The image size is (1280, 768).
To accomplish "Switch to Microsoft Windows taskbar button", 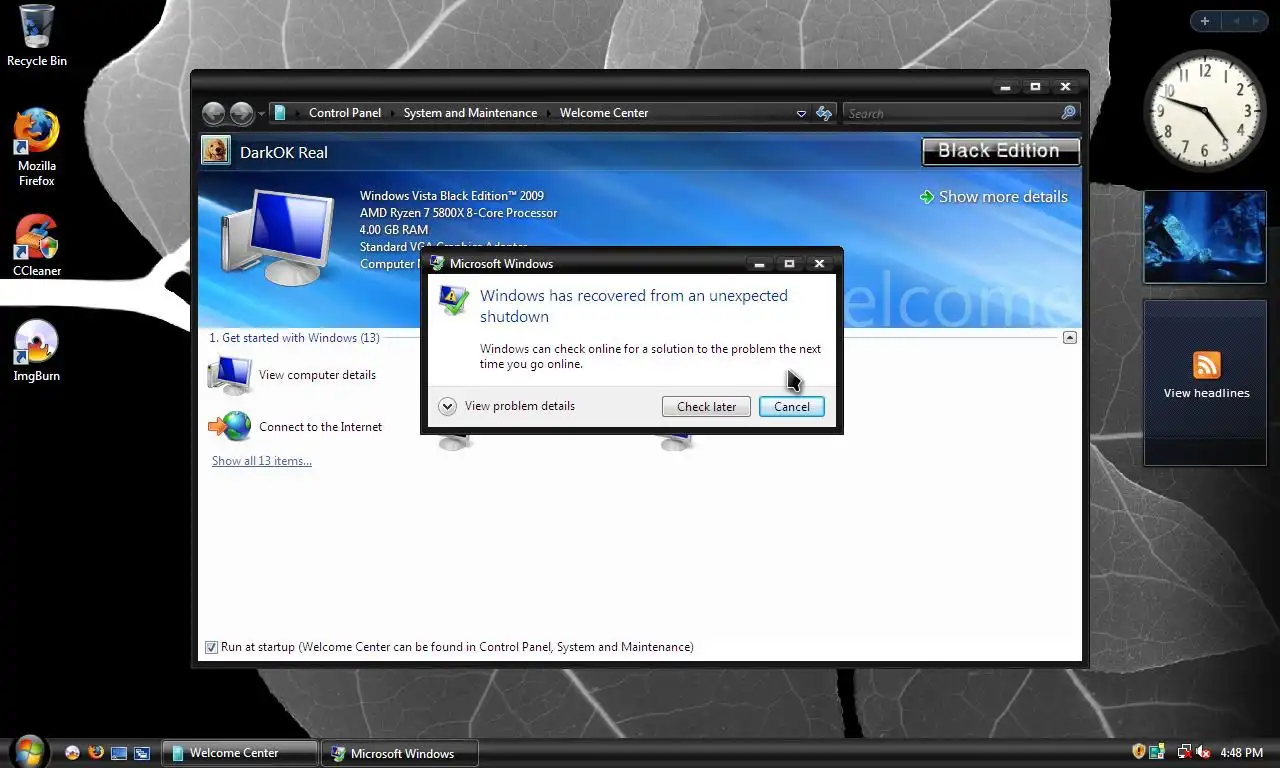I will click(x=400, y=753).
